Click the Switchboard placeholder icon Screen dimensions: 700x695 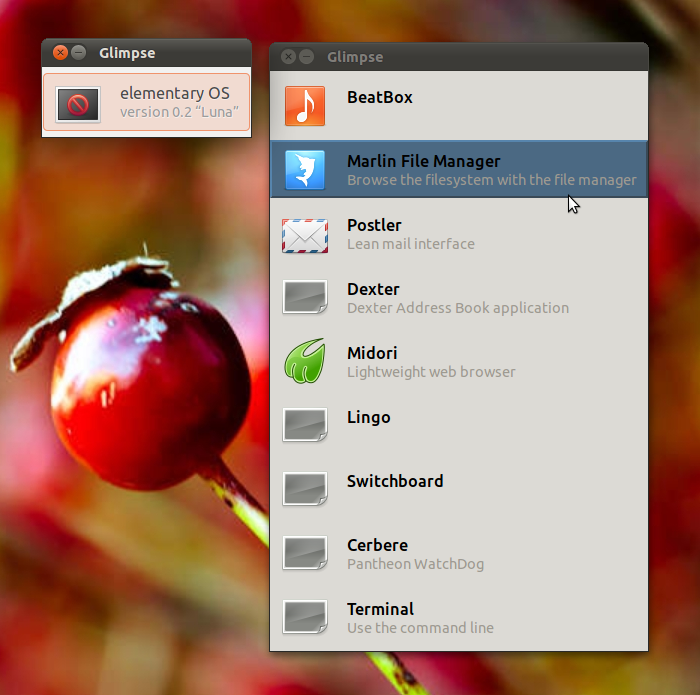point(305,488)
